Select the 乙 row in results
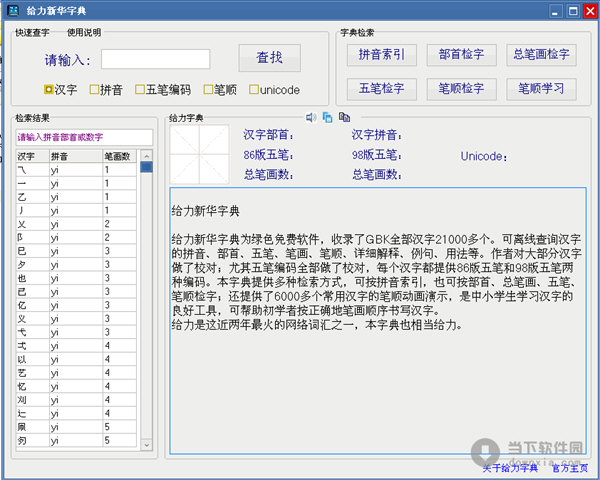600x480 pixels. tap(76, 197)
